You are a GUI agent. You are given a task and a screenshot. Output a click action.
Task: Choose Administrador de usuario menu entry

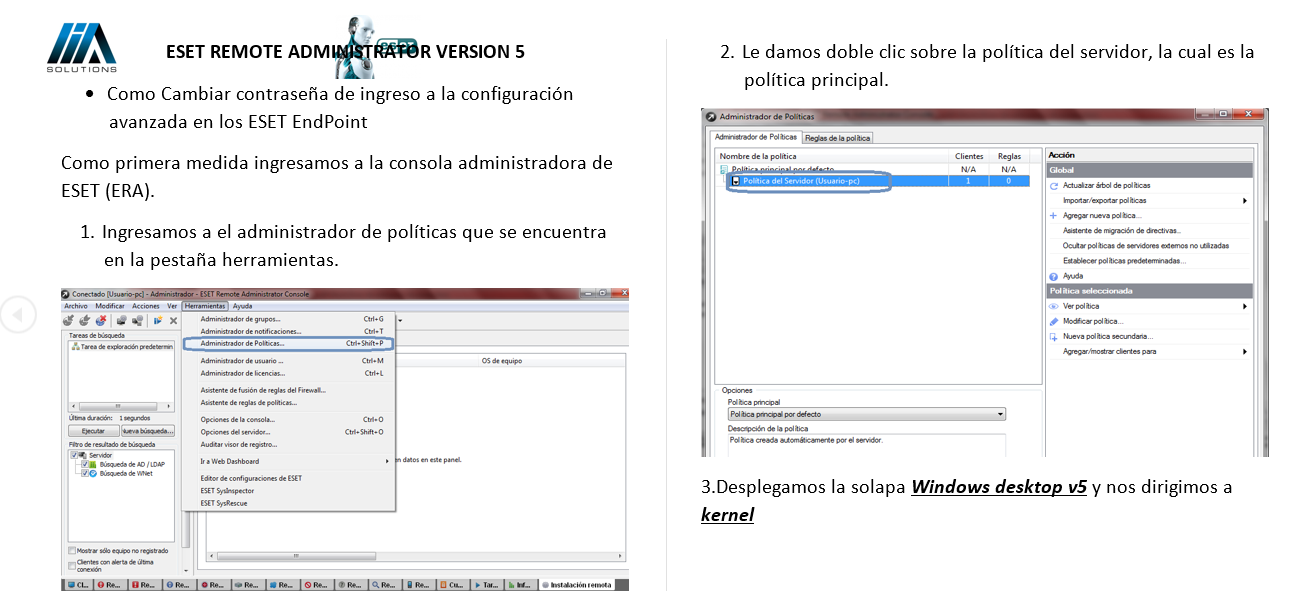(x=290, y=361)
